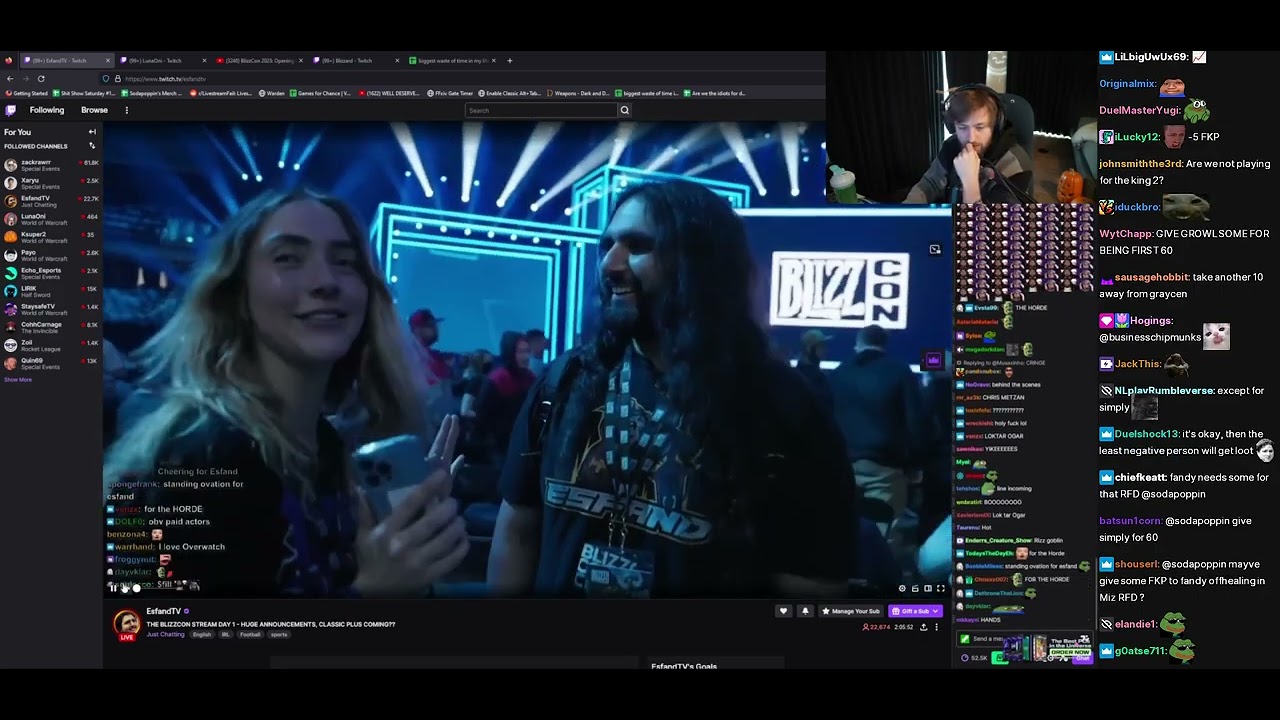Collapse the For You sidebar
Image resolution: width=1280 pixels, height=720 pixels.
click(x=92, y=132)
